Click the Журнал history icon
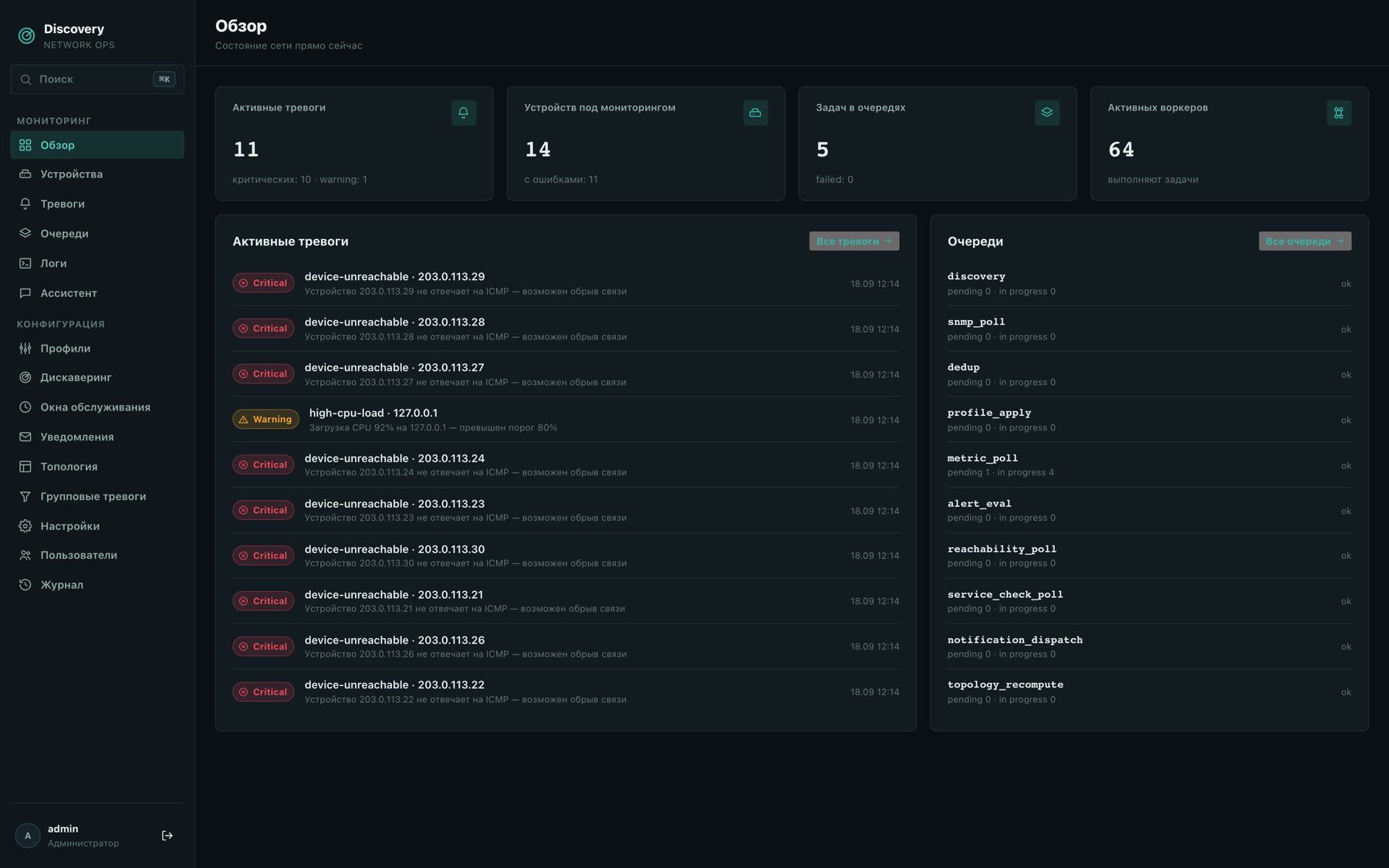Image resolution: width=1389 pixels, height=868 pixels. point(25,585)
